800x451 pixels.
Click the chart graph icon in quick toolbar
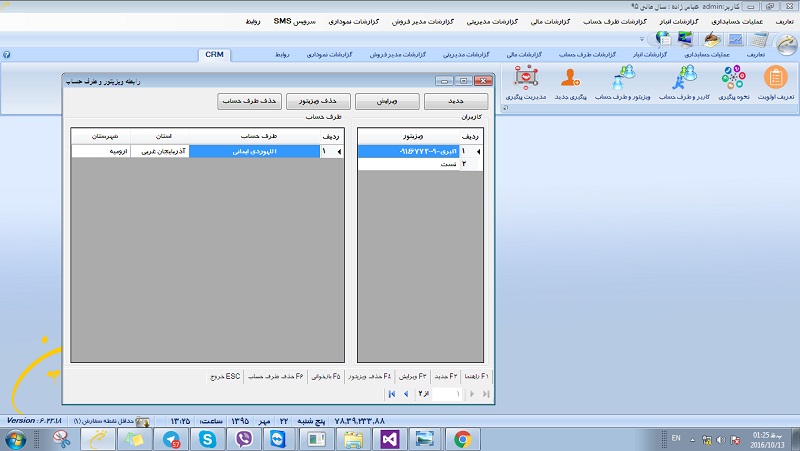(735, 40)
